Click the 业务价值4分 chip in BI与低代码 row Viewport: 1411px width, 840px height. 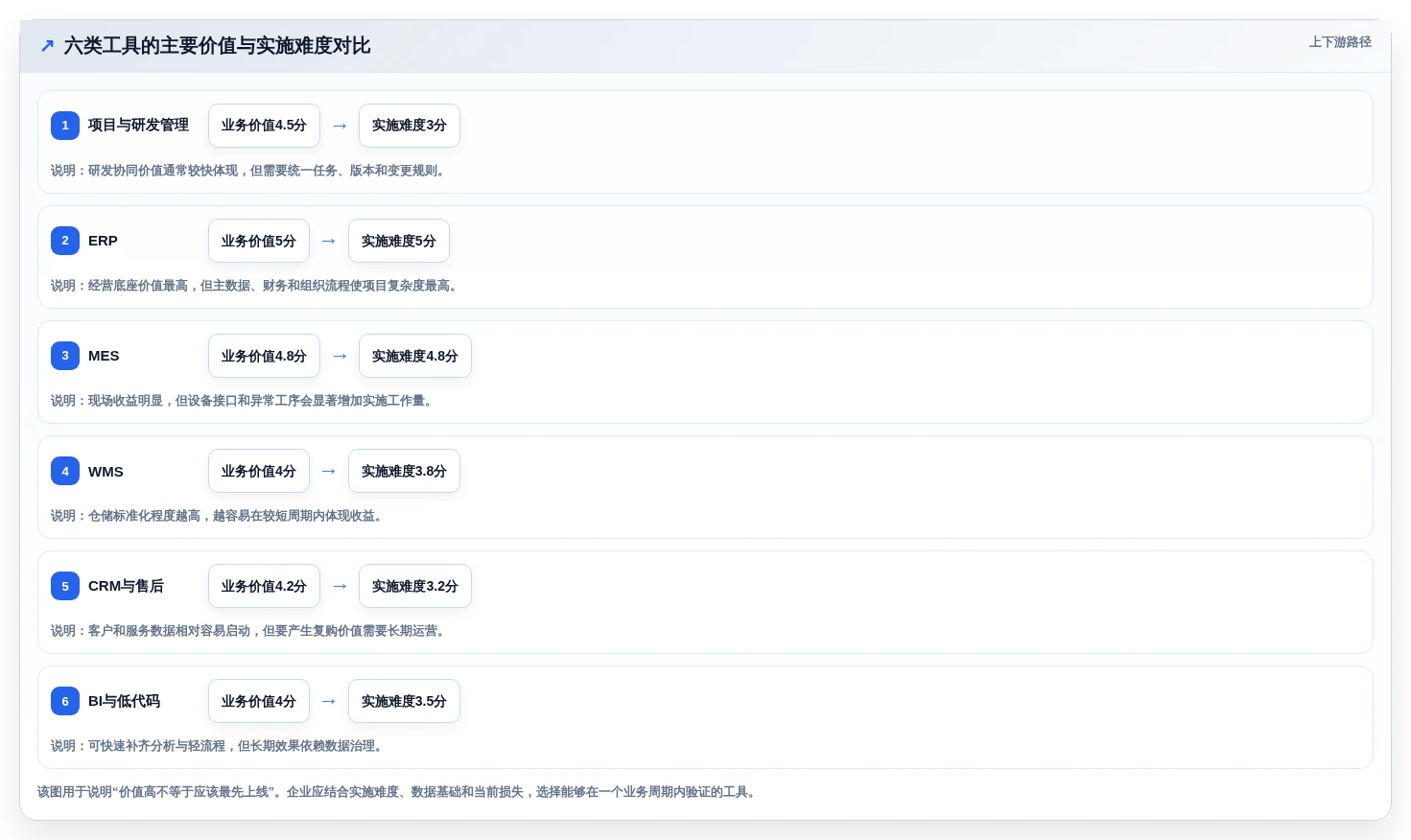[x=259, y=701]
